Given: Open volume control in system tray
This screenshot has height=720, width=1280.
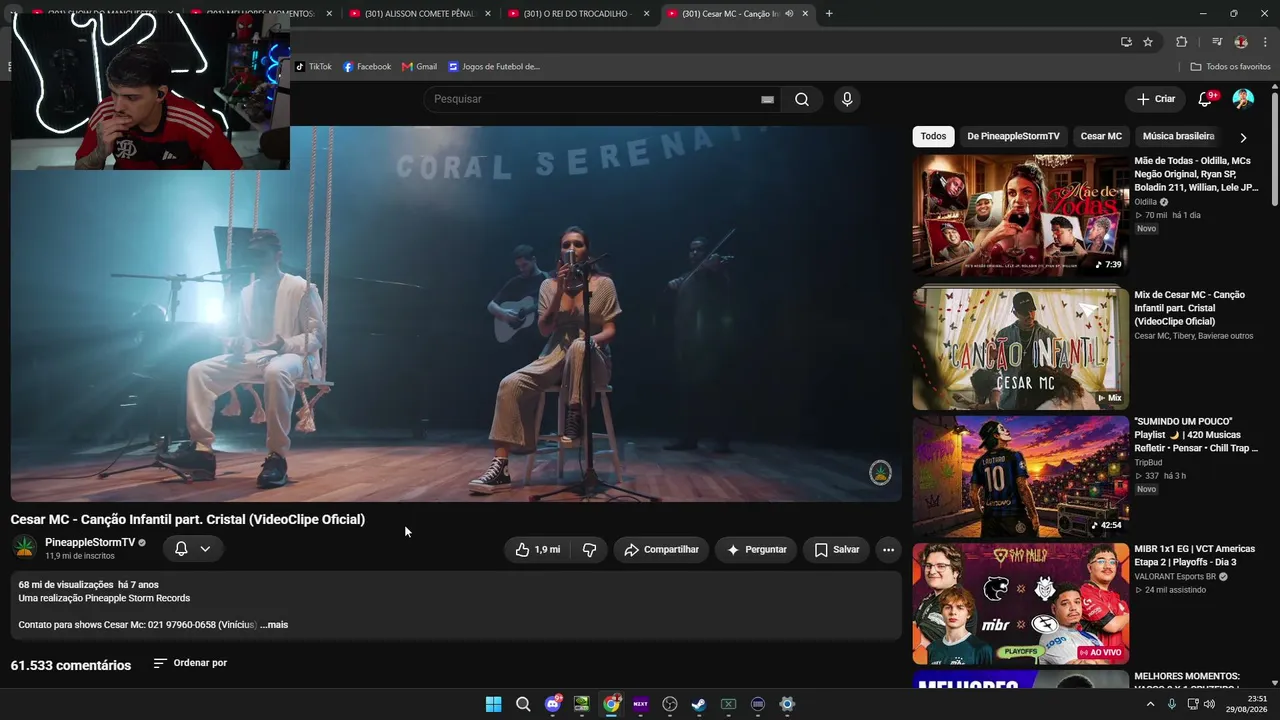Looking at the screenshot, I should [x=1209, y=704].
